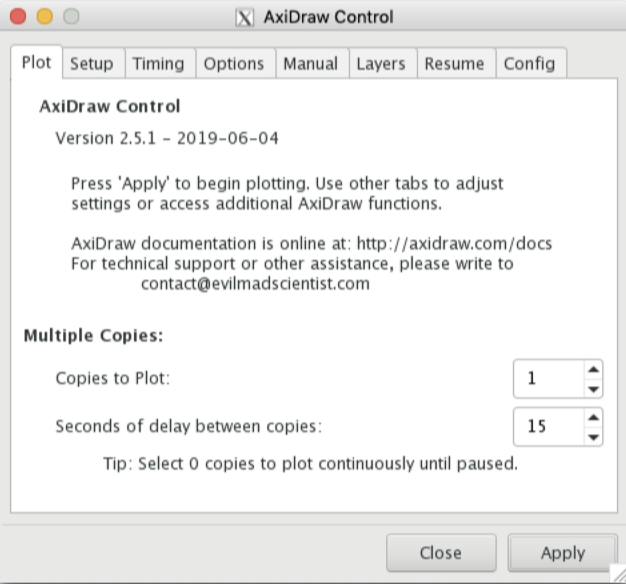Focus the Copies to Plot input field
This screenshot has height=584, width=626.
point(547,378)
